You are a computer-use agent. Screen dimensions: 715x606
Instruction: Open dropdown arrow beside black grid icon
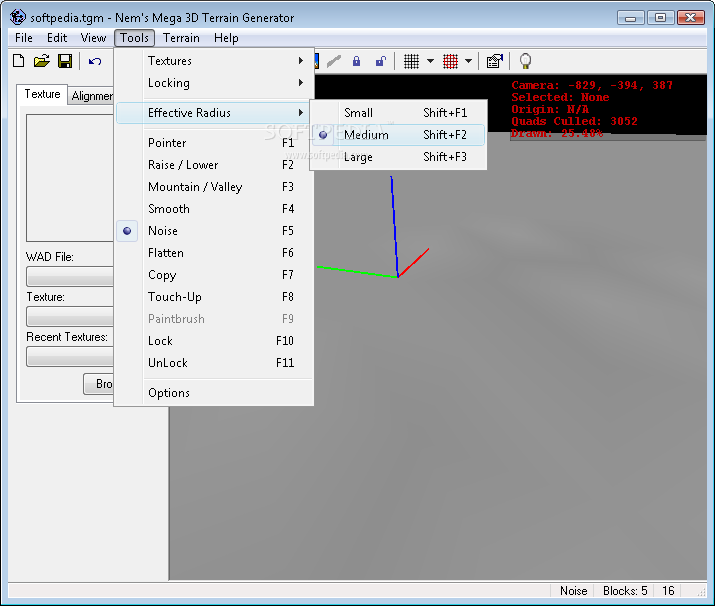tap(430, 61)
